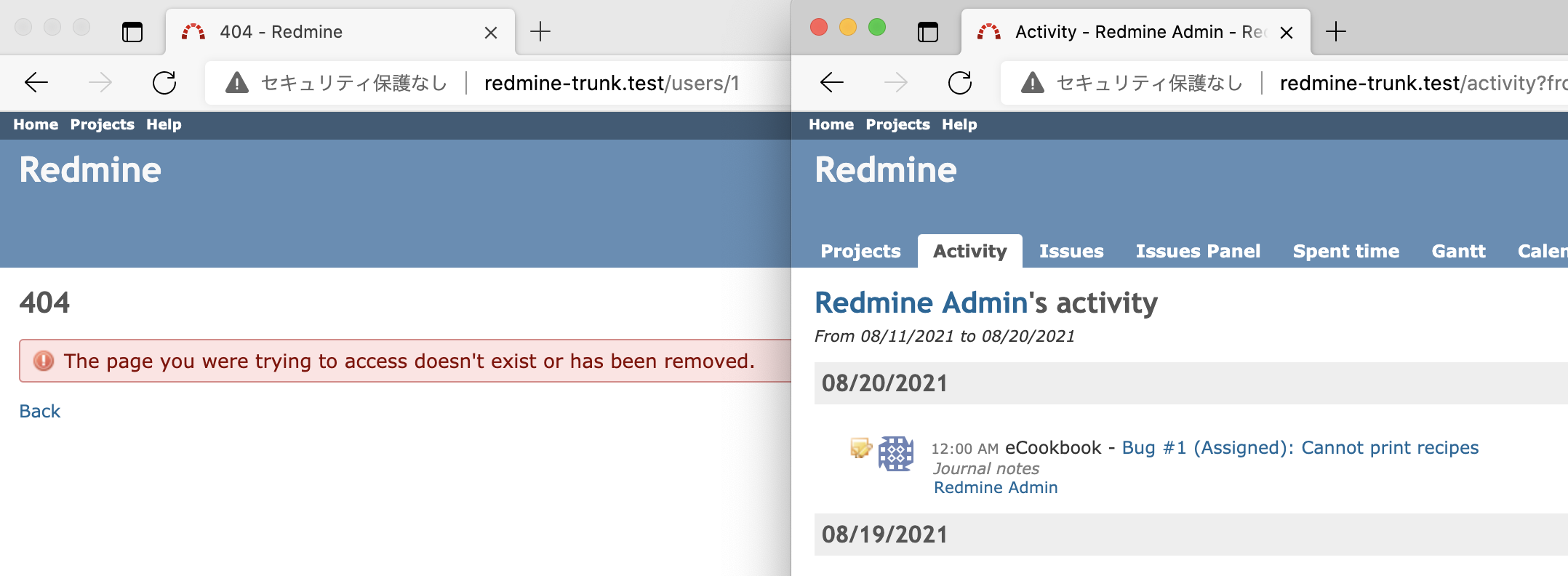Click Home in right window top menu
Screen dimensions: 1568x576
click(x=831, y=124)
